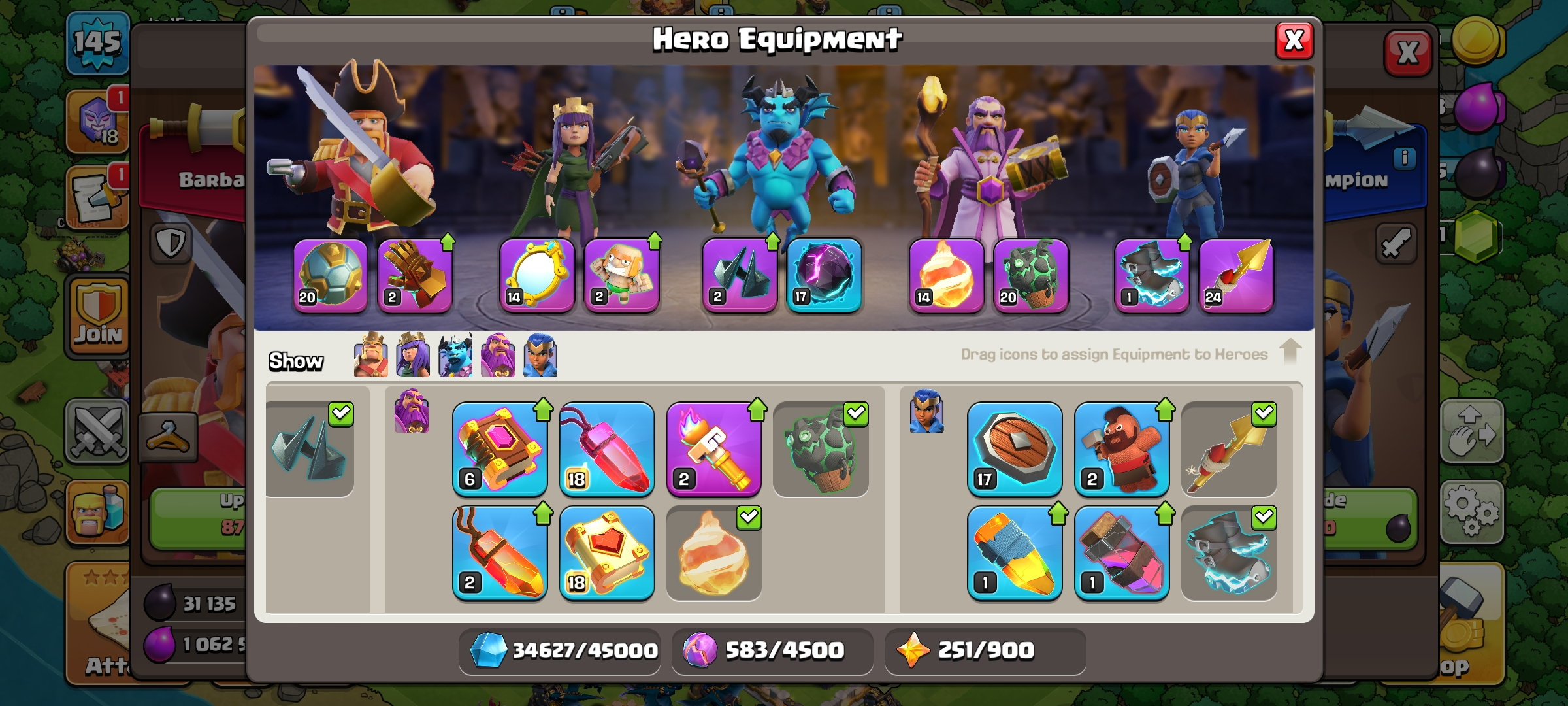
Task: Close the Hero Equipment window
Action: (1294, 41)
